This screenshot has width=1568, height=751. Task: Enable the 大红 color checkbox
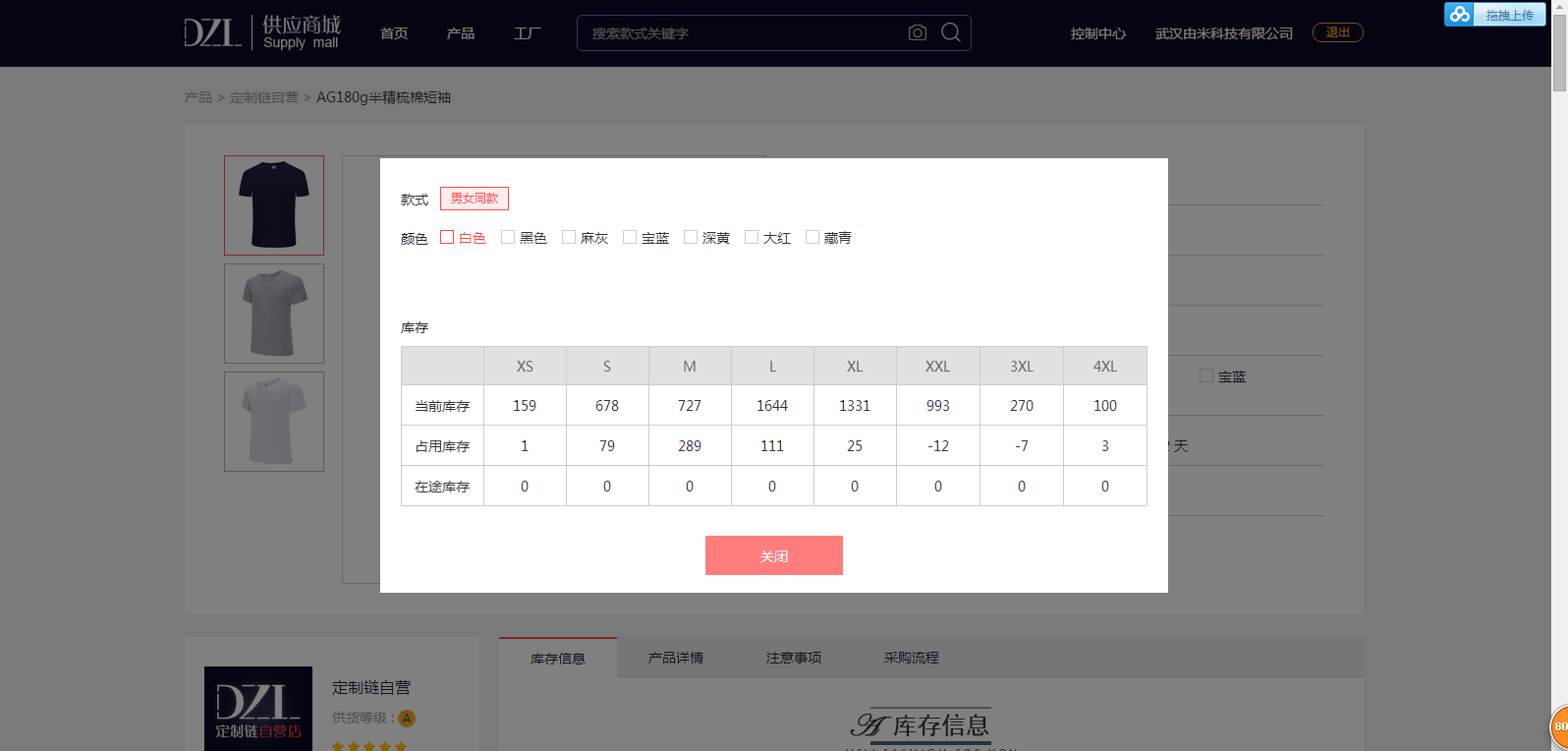tap(752, 237)
